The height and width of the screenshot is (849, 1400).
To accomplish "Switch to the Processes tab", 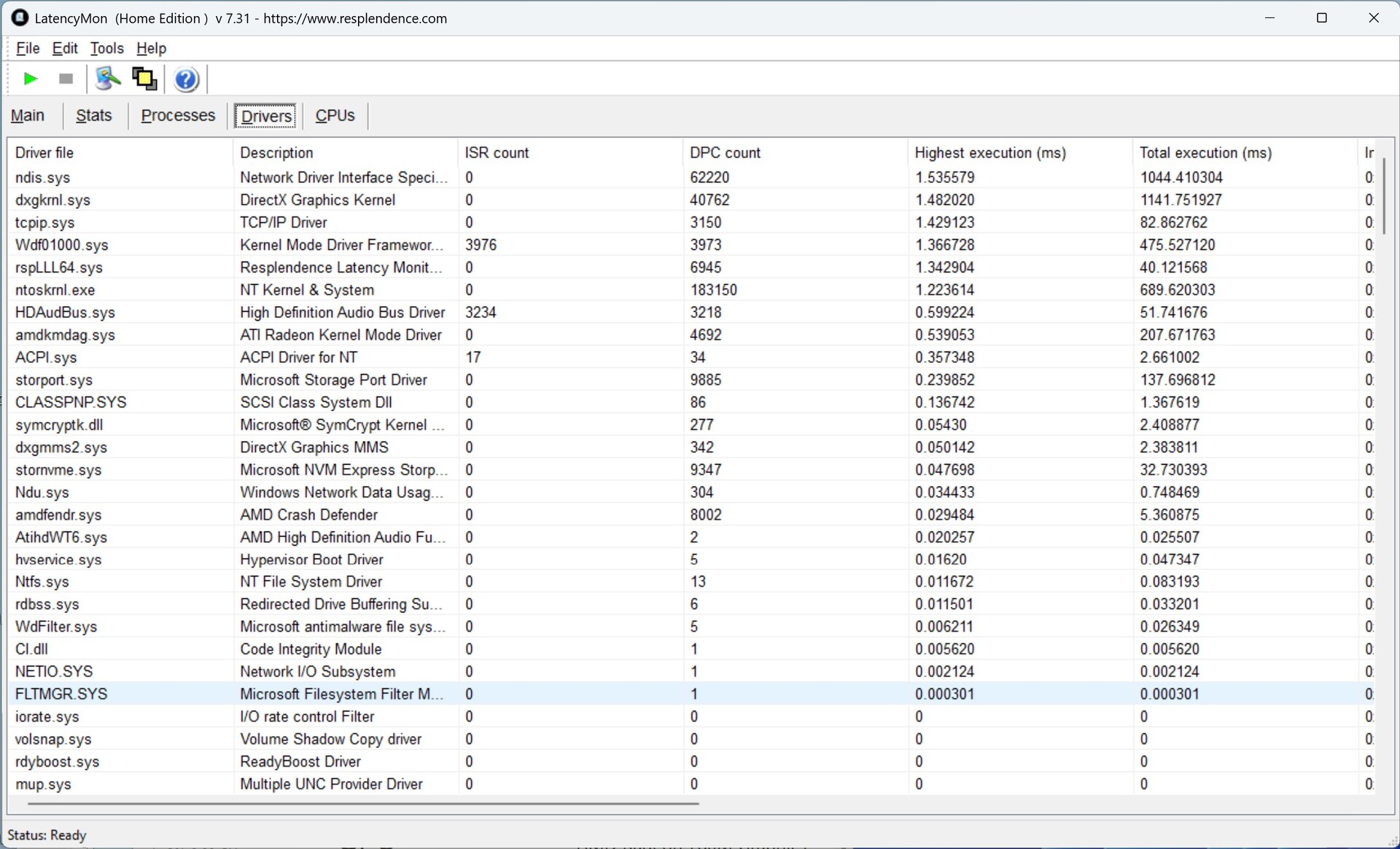I will [178, 116].
